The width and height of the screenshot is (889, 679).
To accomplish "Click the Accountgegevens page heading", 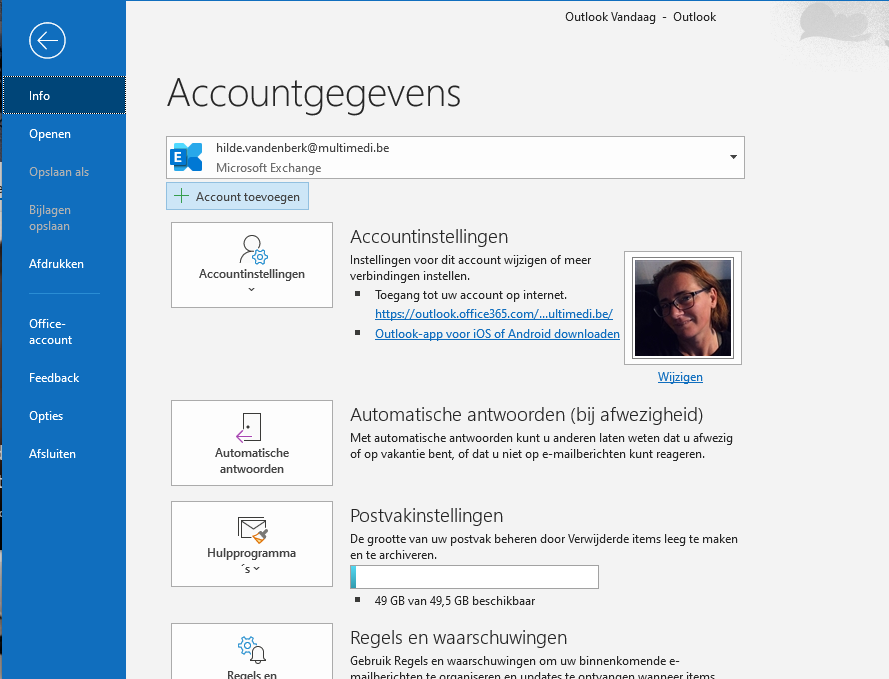I will click(x=314, y=94).
